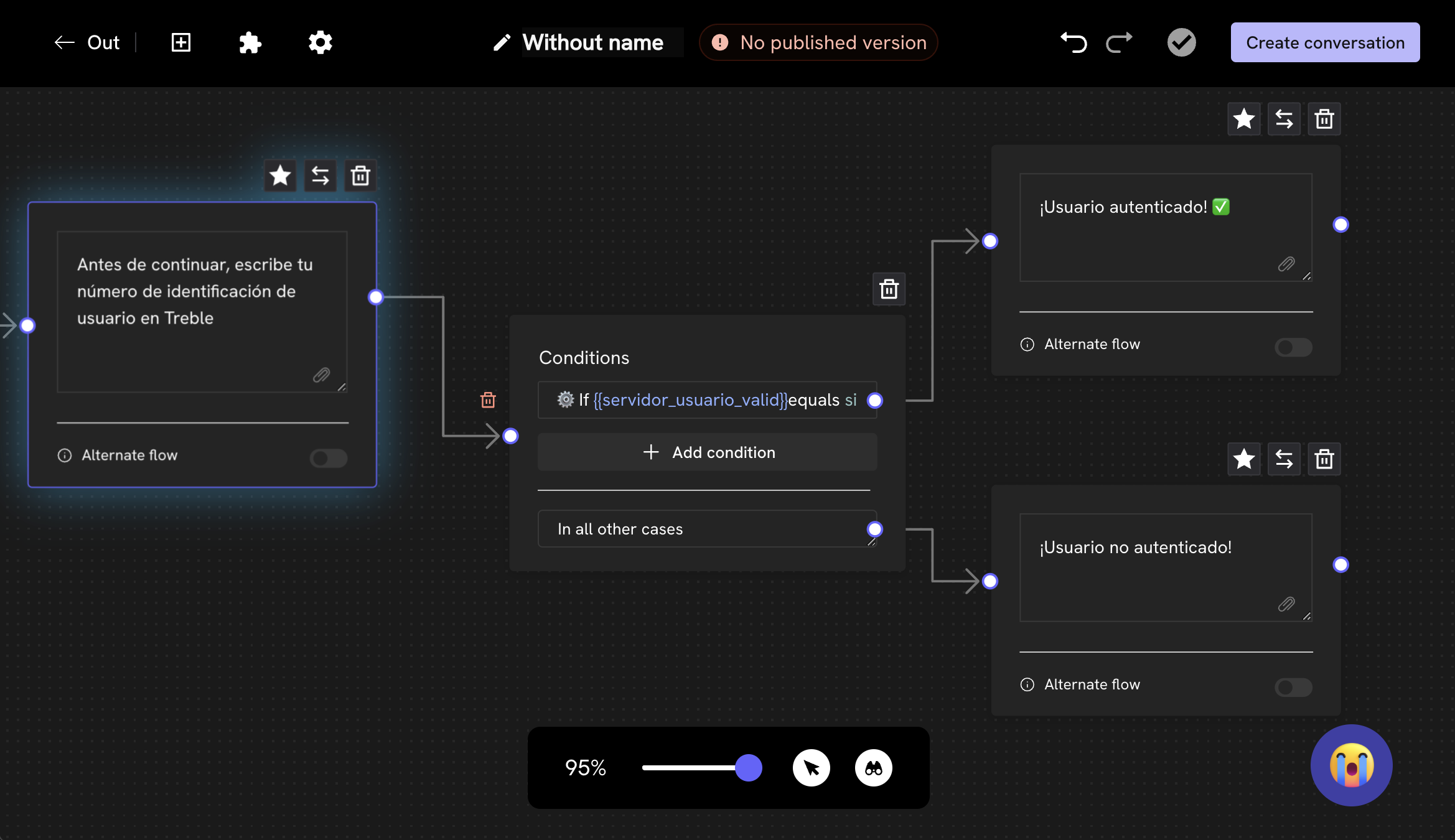The image size is (1455, 840).
Task: Click the Add condition button
Action: [708, 452]
